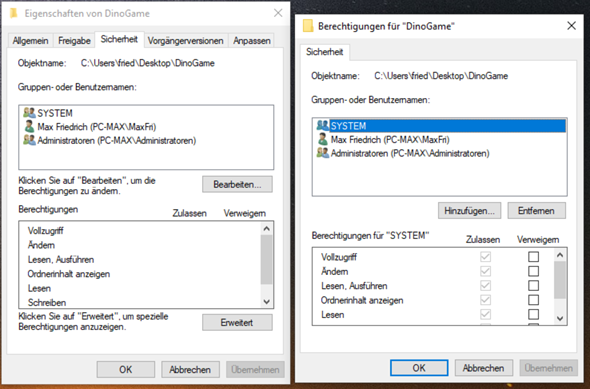Toggle Zulassen checkbox for Ändern
The width and height of the screenshot is (590, 389).
tap(485, 271)
